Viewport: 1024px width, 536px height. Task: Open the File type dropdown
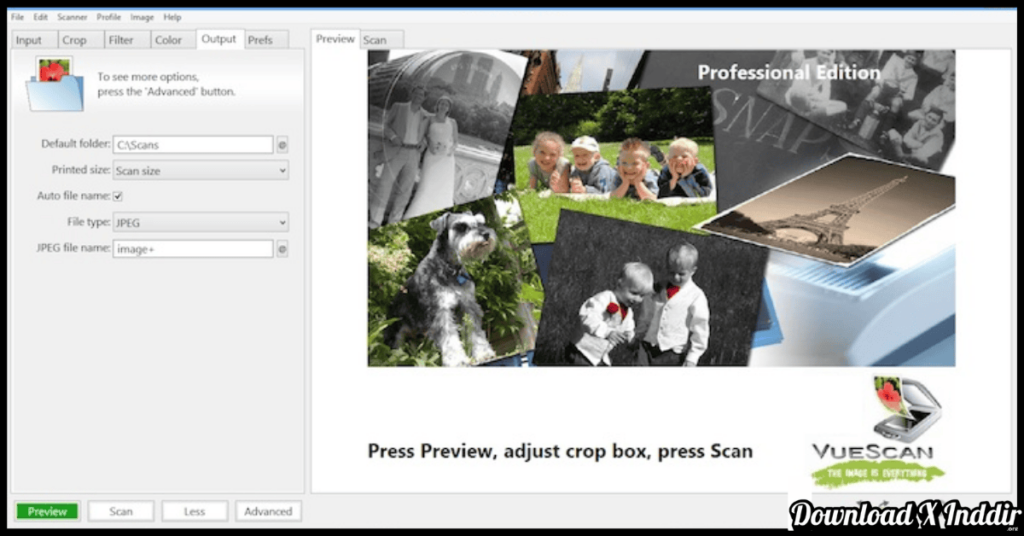click(x=200, y=222)
